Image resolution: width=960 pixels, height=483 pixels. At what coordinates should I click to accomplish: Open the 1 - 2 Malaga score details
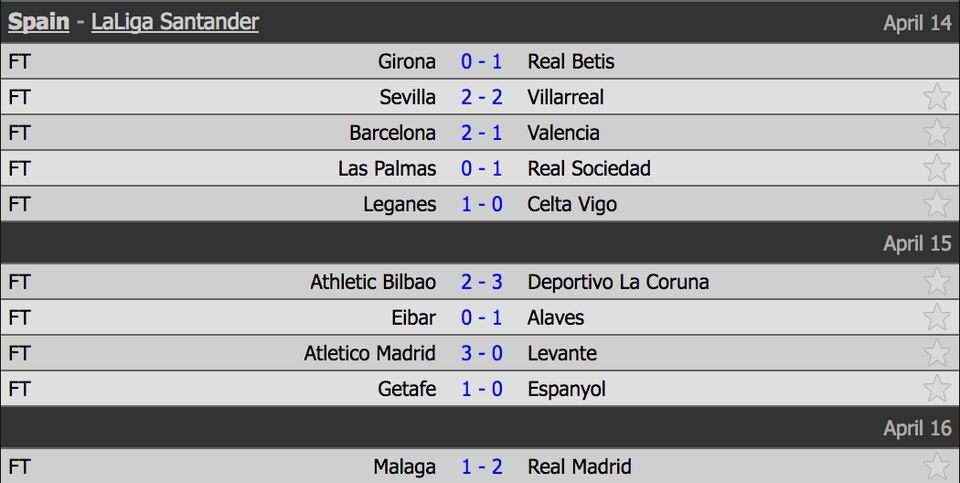click(482, 466)
